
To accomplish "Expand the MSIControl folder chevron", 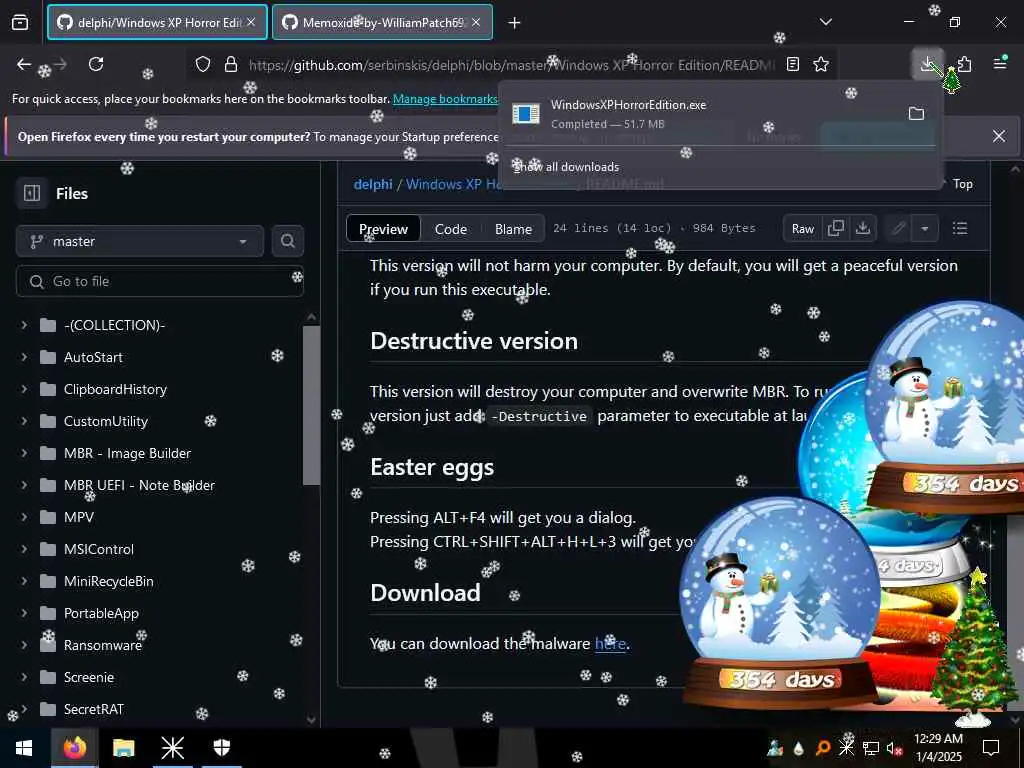I will coord(24,549).
